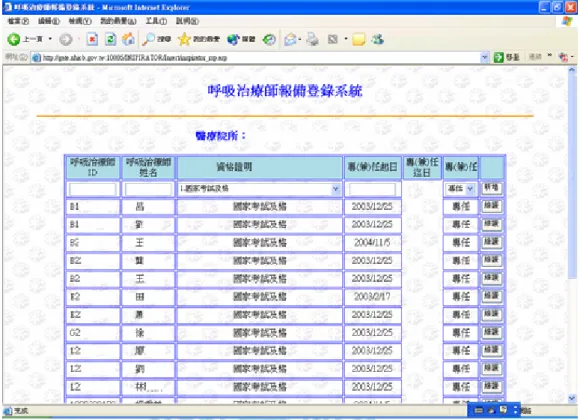Click the page icon in address bar

click(36, 58)
